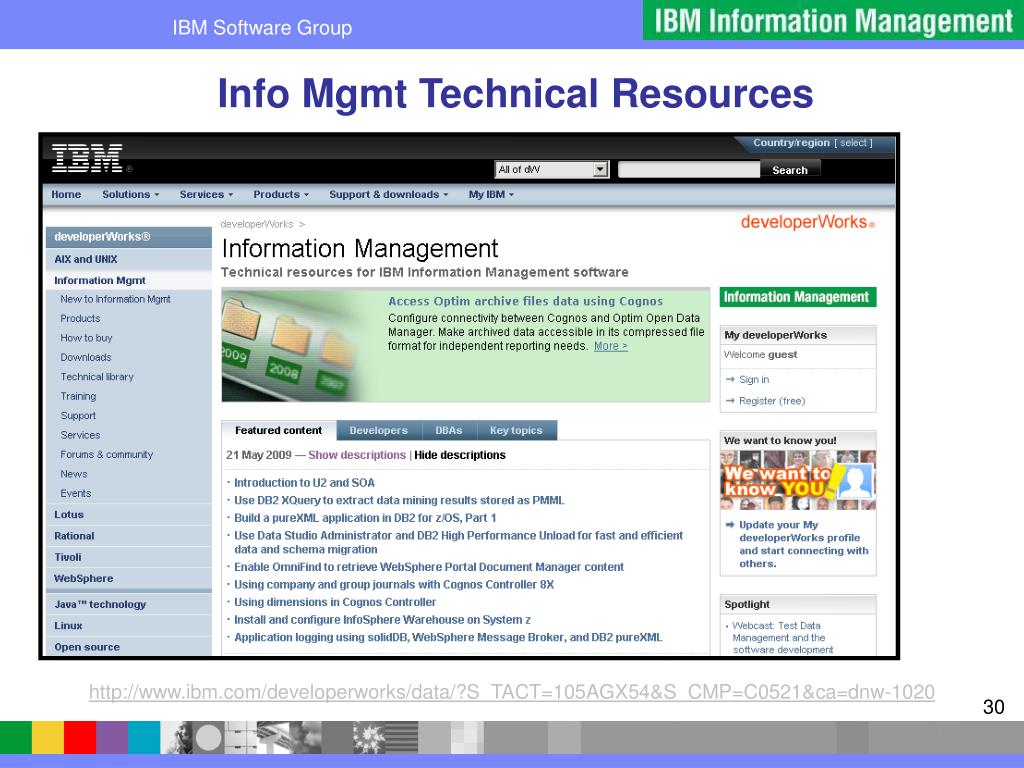Open the Downloads sidebar link
The width and height of the screenshot is (1024, 768).
click(x=86, y=357)
